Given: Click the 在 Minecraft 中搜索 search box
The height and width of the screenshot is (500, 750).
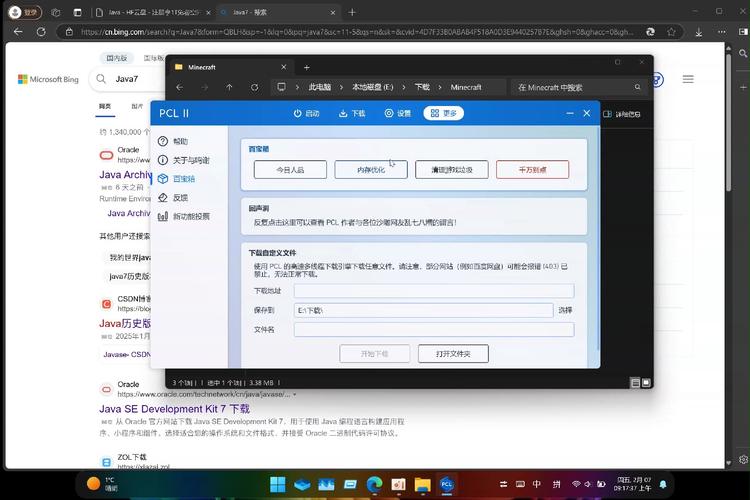Looking at the screenshot, I should pyautogui.click(x=579, y=88).
